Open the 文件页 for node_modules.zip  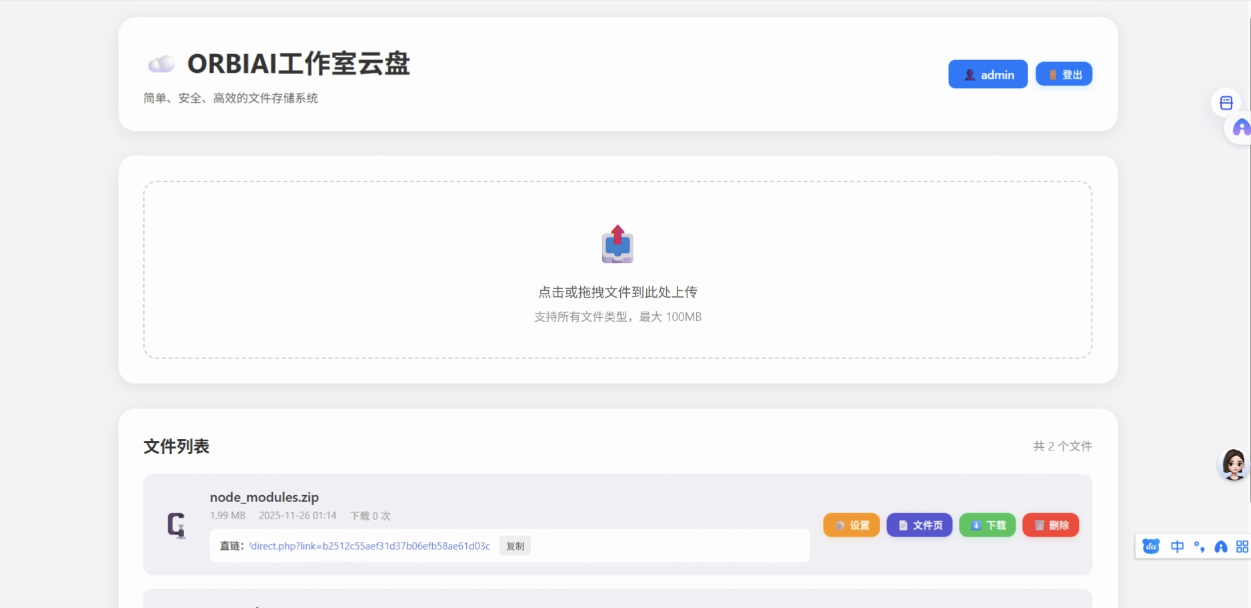pyautogui.click(x=919, y=525)
